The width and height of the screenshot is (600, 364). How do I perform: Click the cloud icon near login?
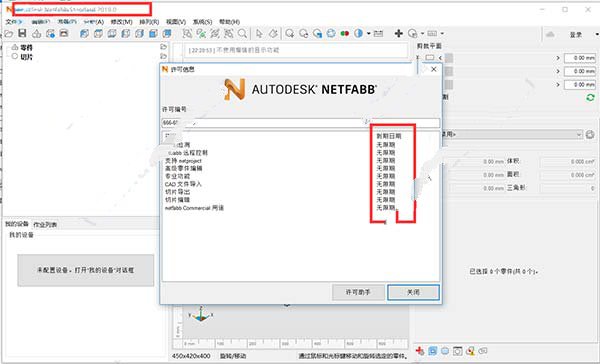tap(550, 34)
